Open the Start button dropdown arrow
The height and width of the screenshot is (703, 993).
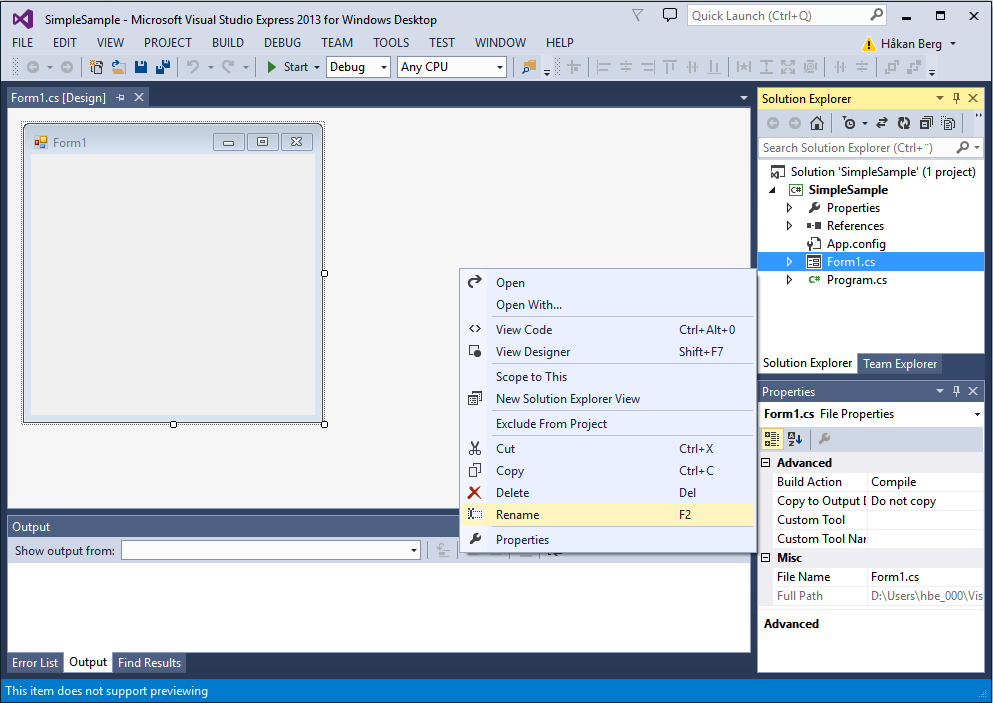tap(317, 67)
